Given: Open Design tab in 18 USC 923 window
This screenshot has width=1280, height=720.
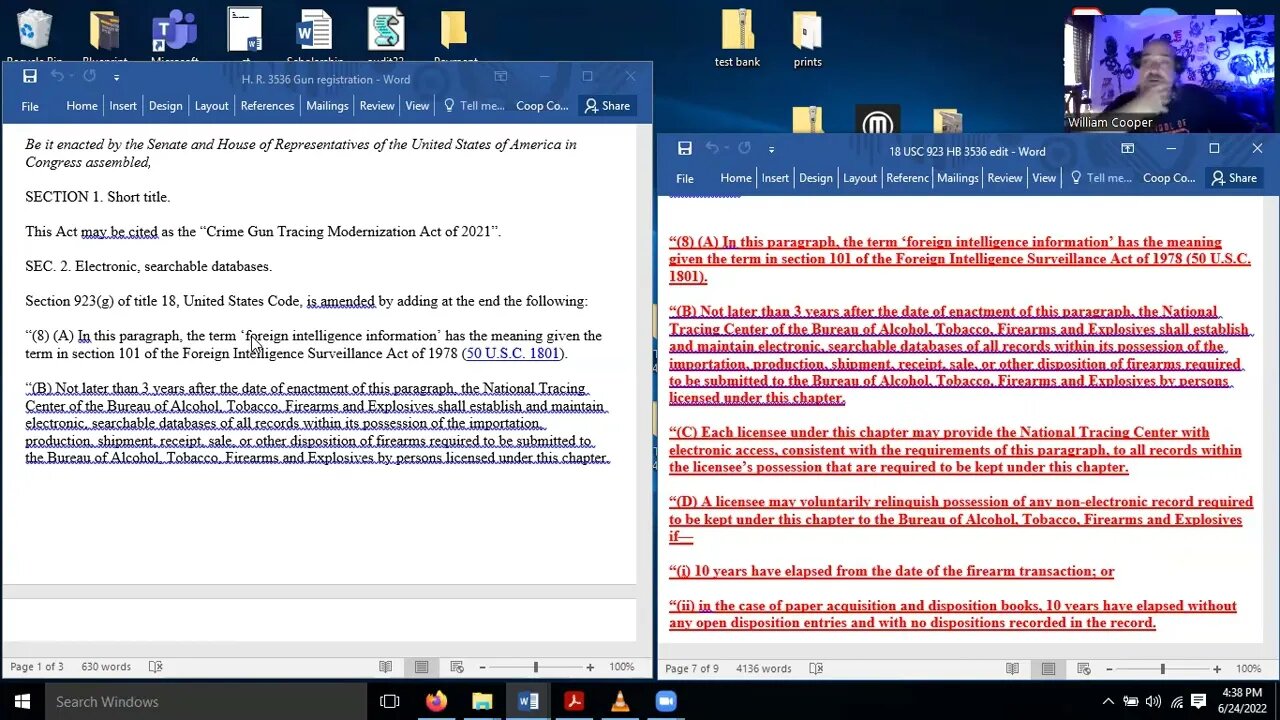Looking at the screenshot, I should pos(816,178).
